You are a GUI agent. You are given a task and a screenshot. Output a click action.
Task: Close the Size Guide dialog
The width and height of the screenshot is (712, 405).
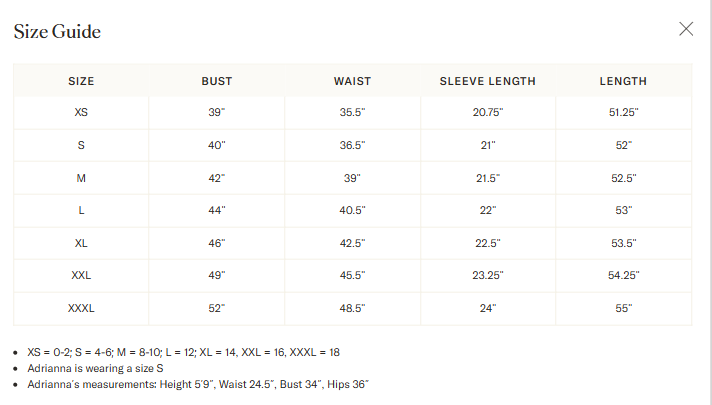click(686, 29)
